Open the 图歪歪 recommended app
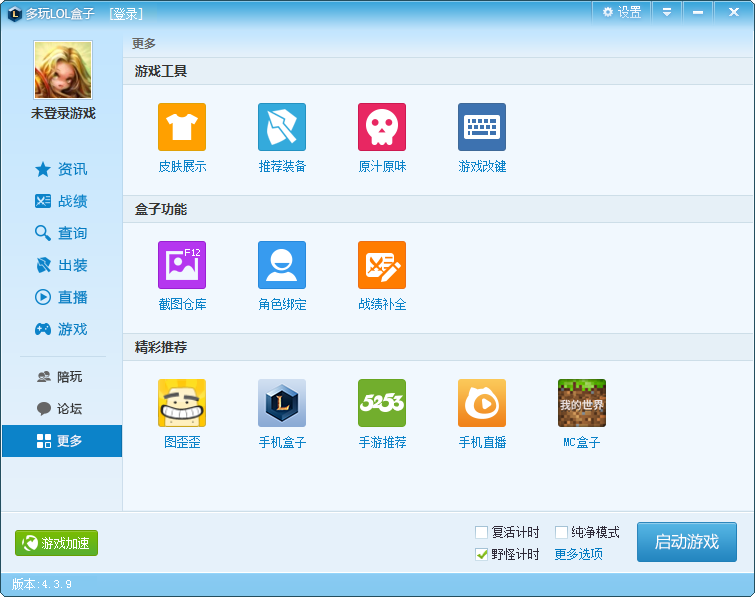Screen dimensions: 755x597 click(182, 404)
